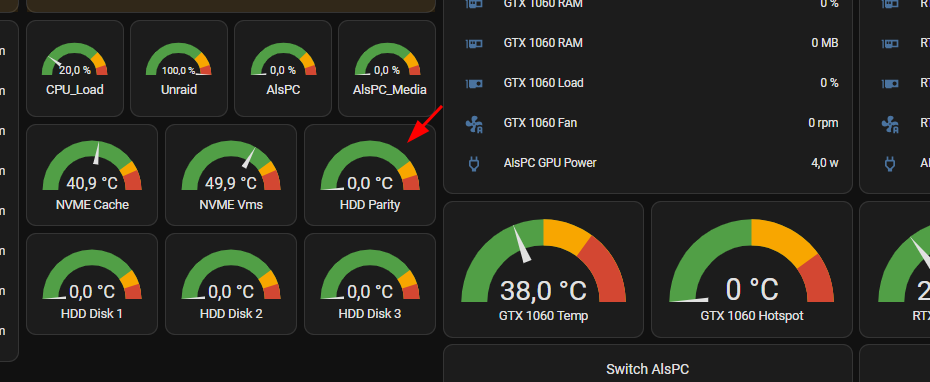
Task: Open the AlsPC_Media gauge card
Action: [x=387, y=68]
